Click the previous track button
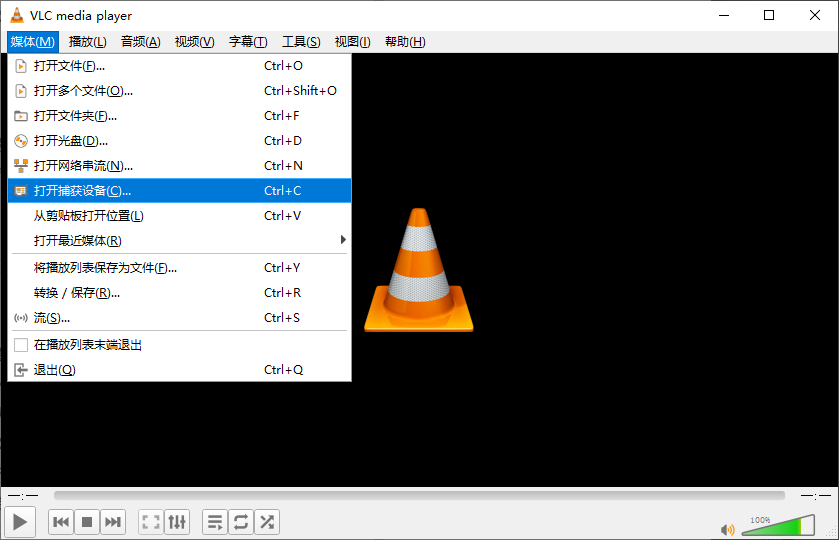The image size is (839, 540). (61, 522)
